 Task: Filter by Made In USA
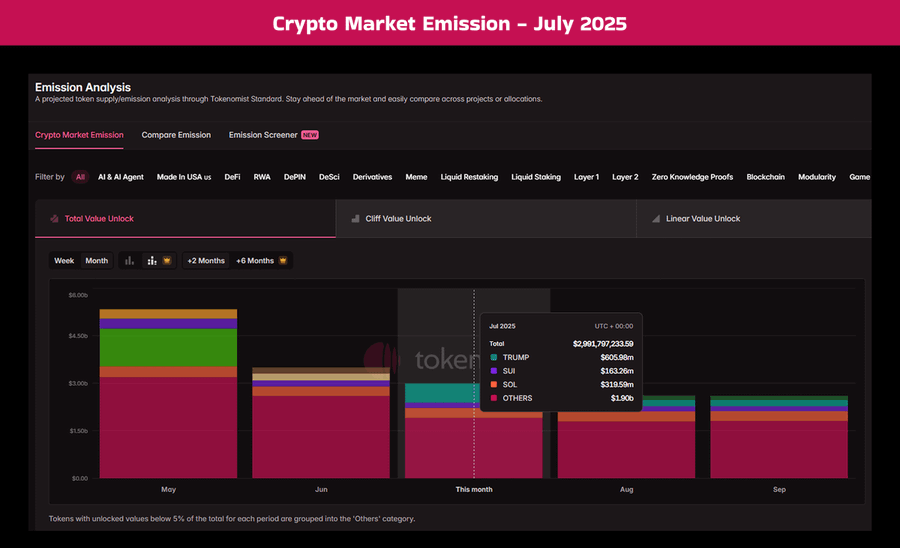[184, 177]
